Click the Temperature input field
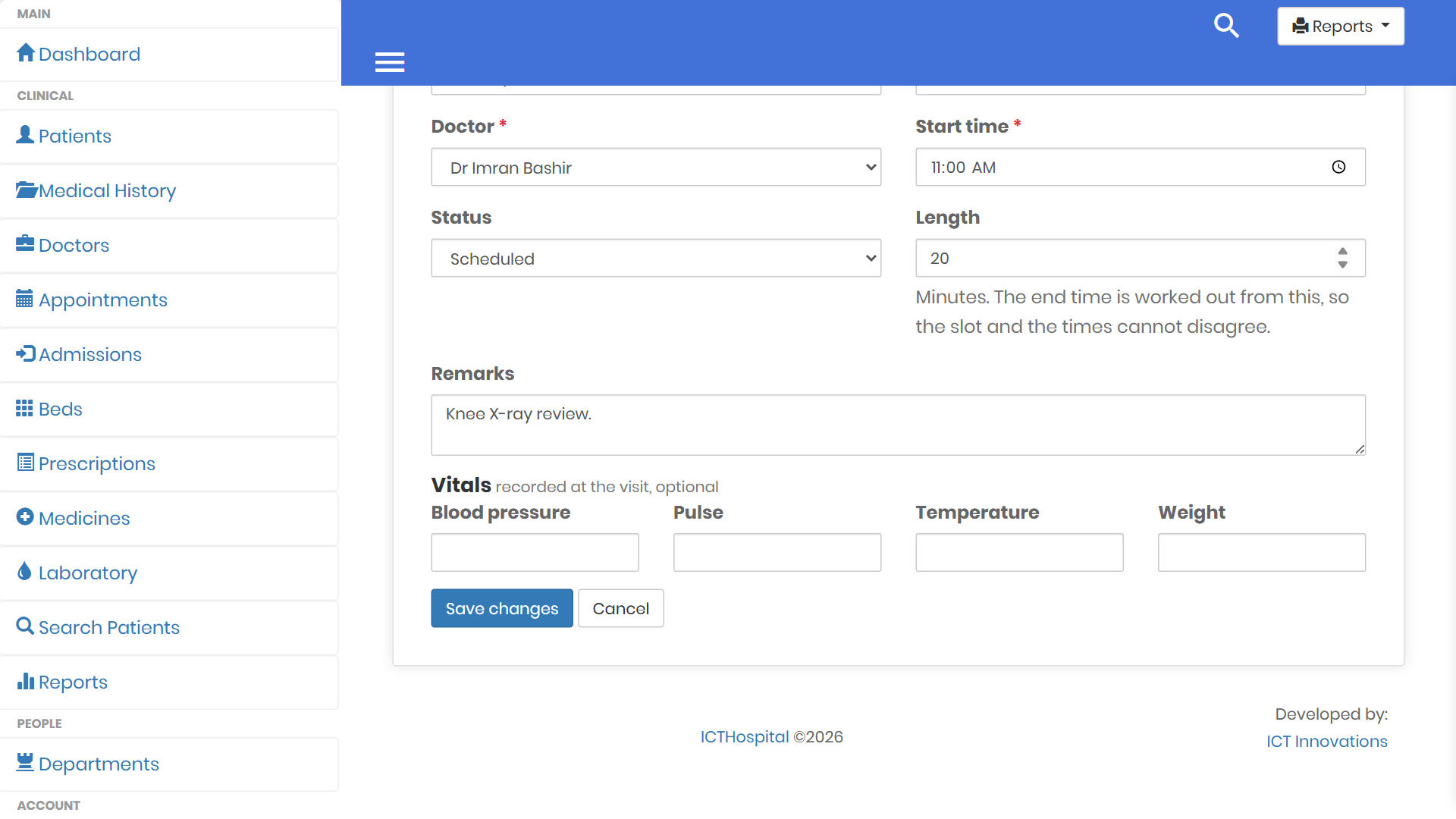Image resolution: width=1456 pixels, height=819 pixels. (1019, 552)
